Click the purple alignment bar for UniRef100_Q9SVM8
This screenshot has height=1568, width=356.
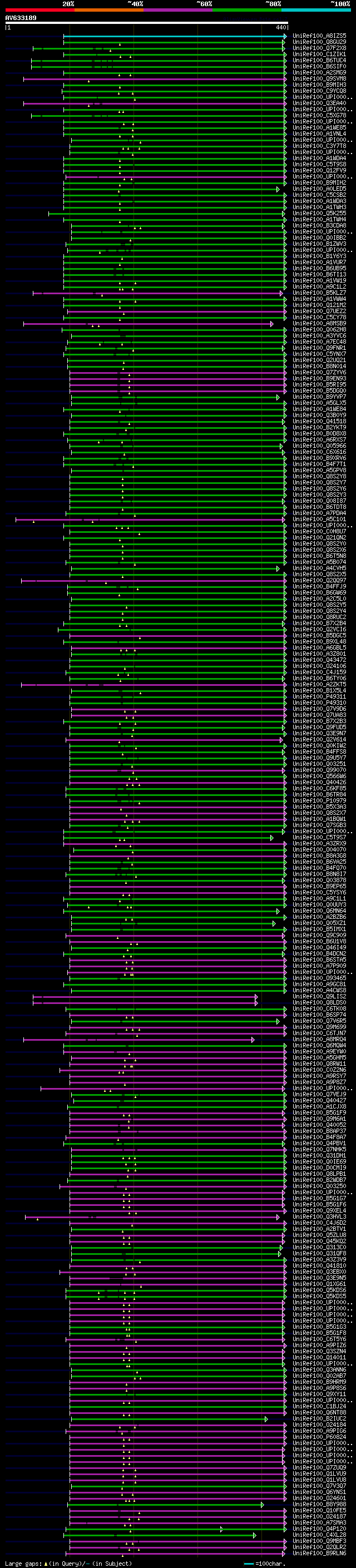tap(155, 79)
